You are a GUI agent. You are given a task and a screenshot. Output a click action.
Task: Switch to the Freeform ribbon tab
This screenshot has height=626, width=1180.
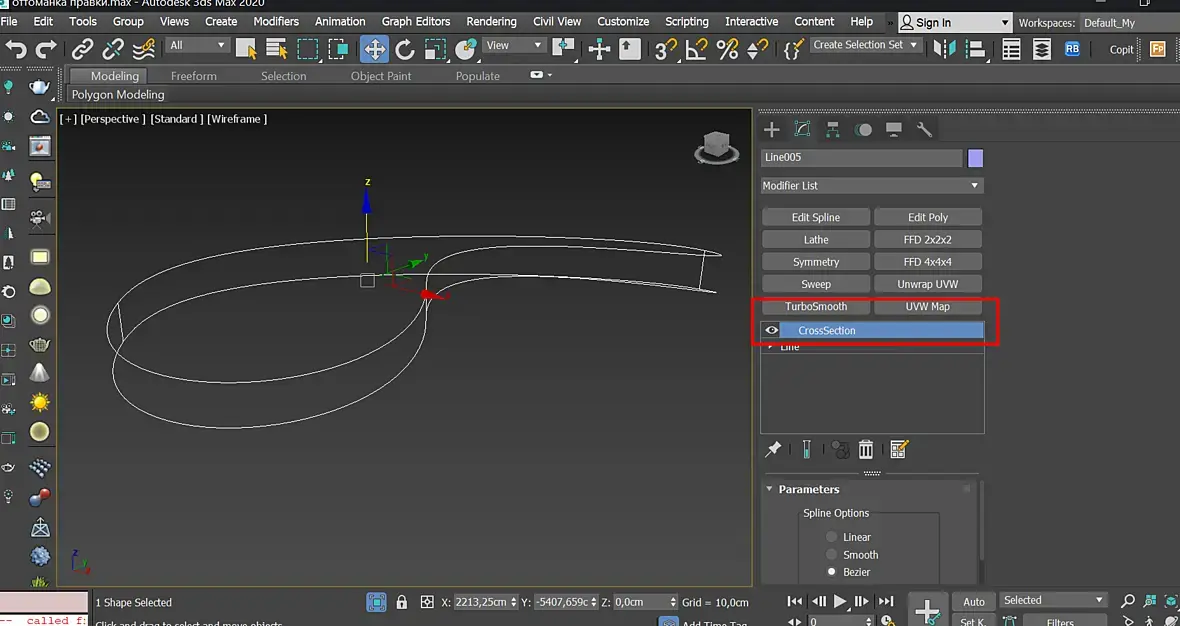click(x=193, y=76)
